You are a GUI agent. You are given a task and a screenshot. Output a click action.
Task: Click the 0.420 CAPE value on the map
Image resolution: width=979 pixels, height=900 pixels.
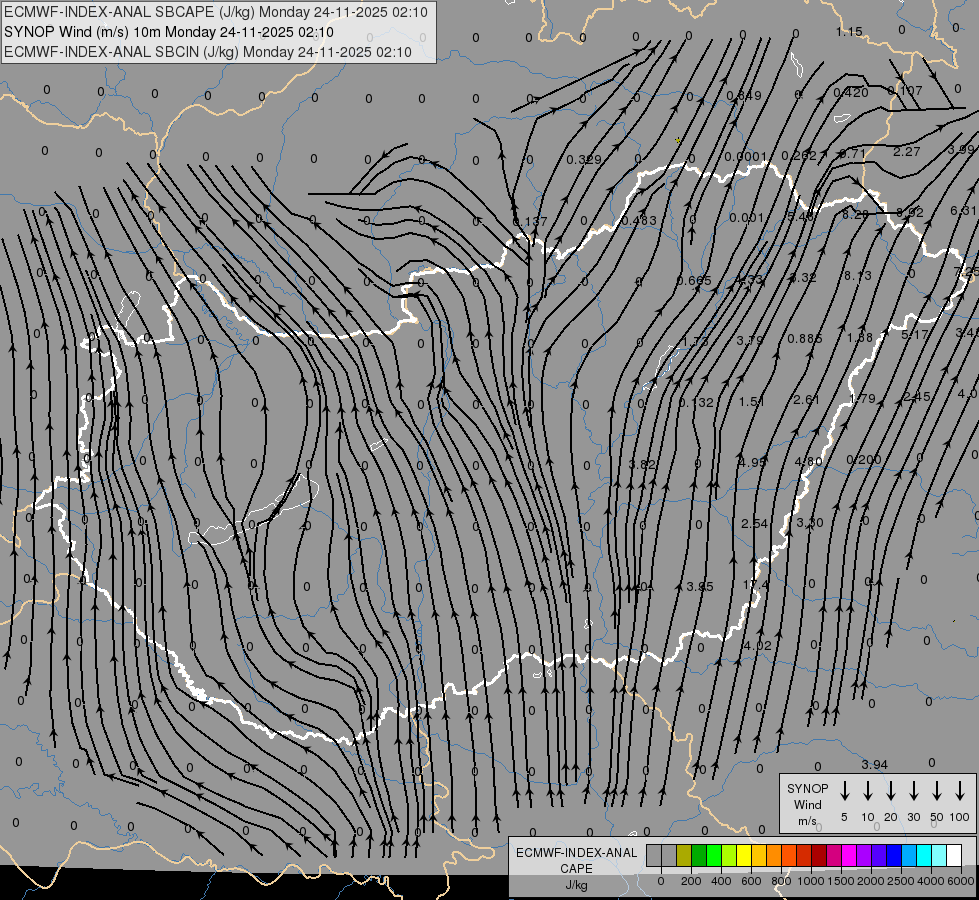tap(851, 92)
